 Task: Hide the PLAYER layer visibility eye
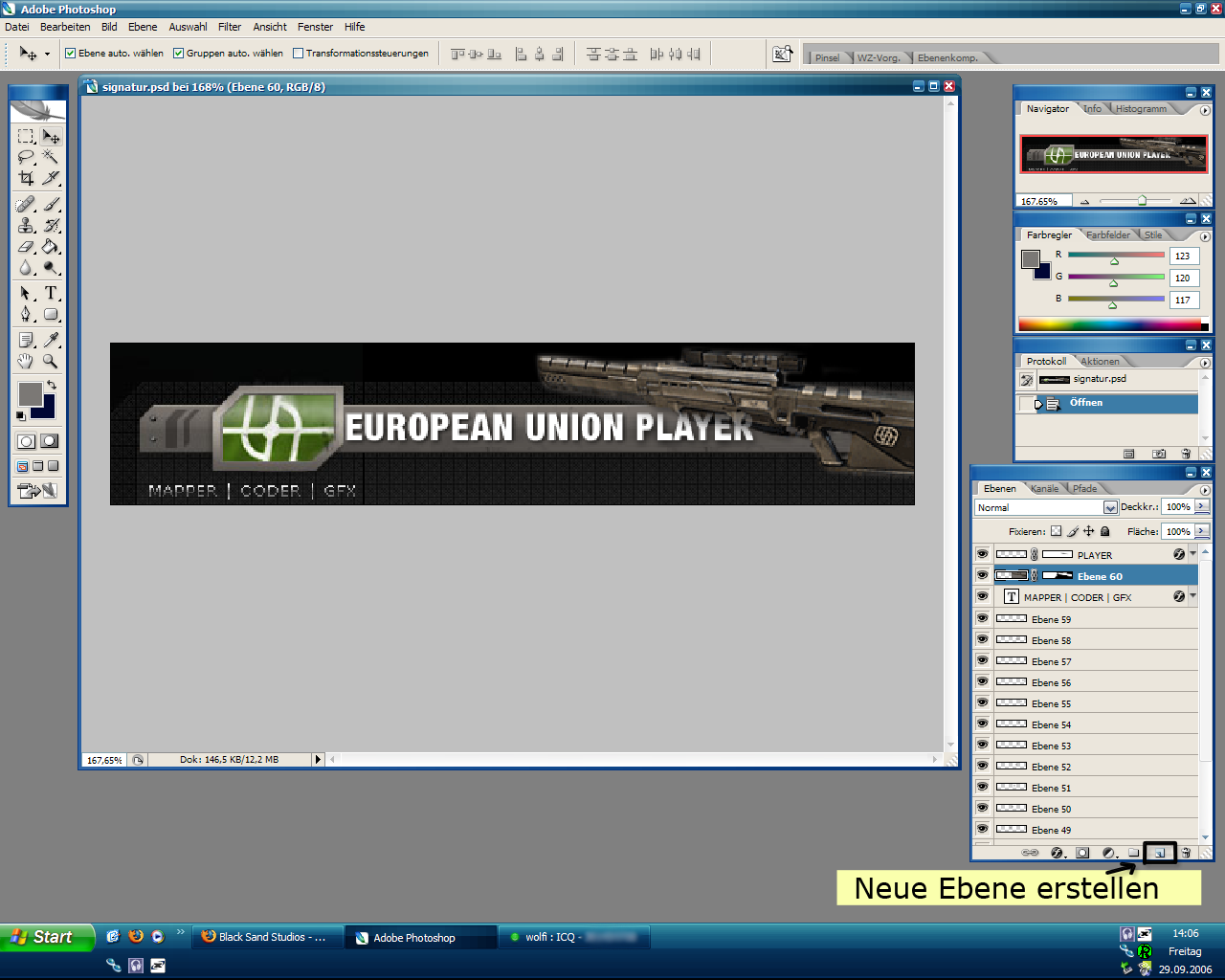982,554
